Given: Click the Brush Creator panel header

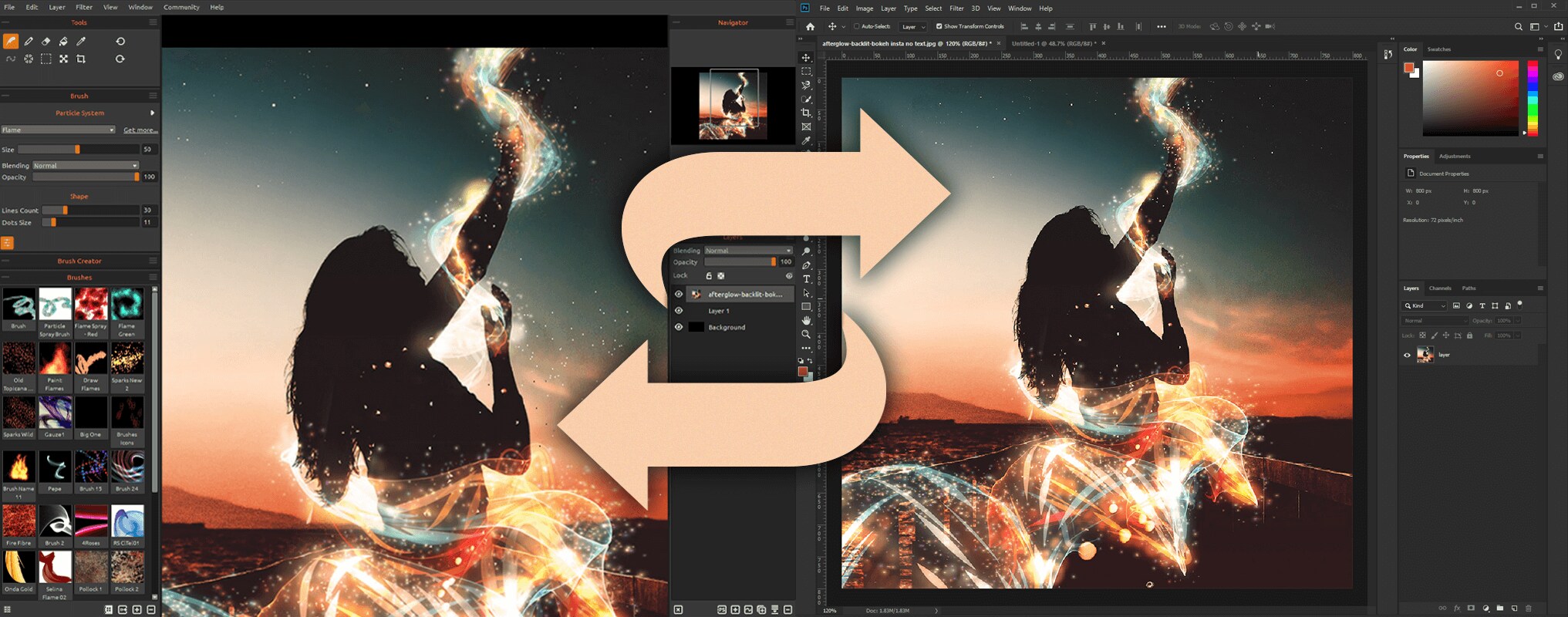Looking at the screenshot, I should coord(79,261).
